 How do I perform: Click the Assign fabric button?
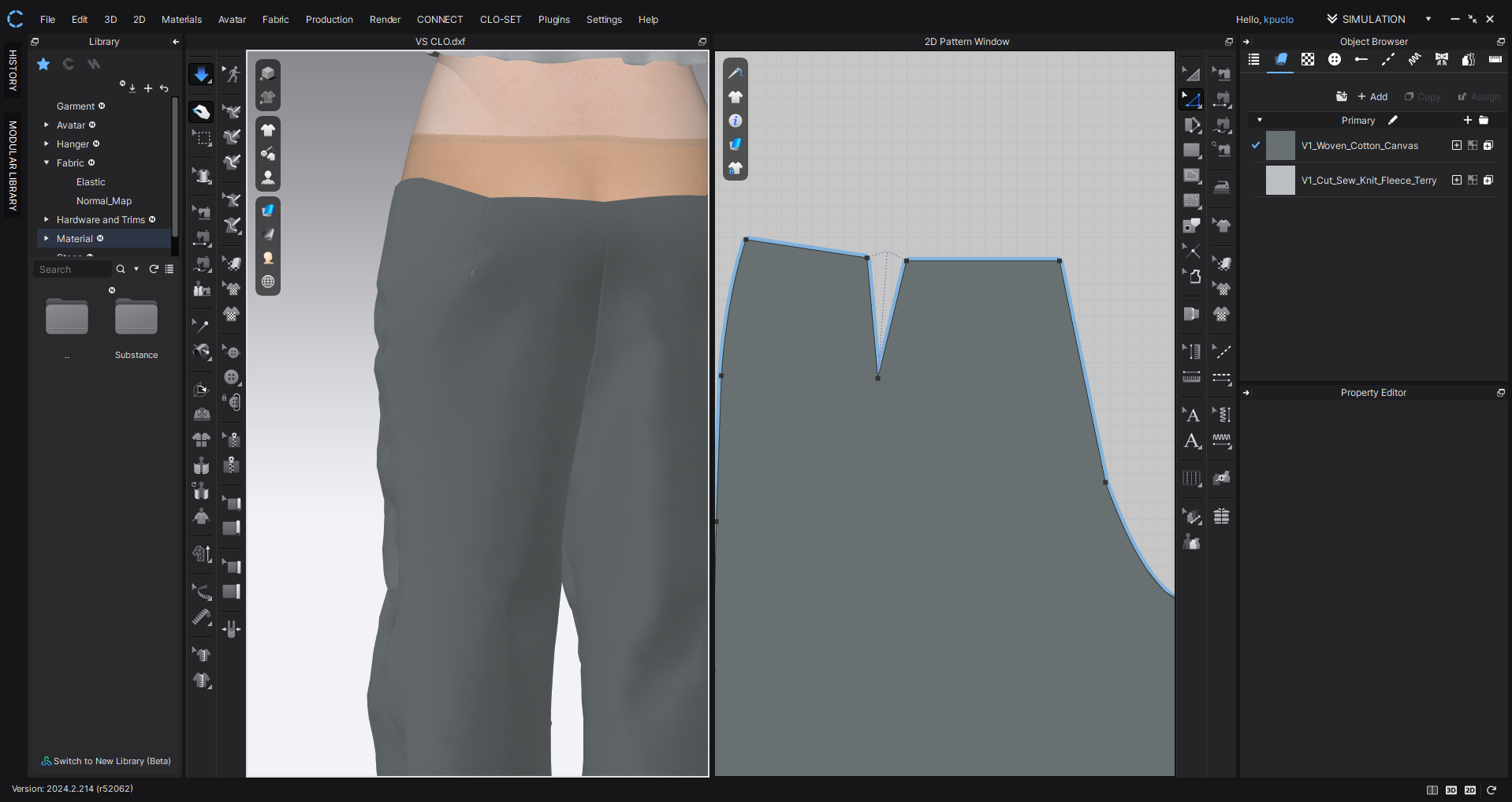pos(1479,97)
